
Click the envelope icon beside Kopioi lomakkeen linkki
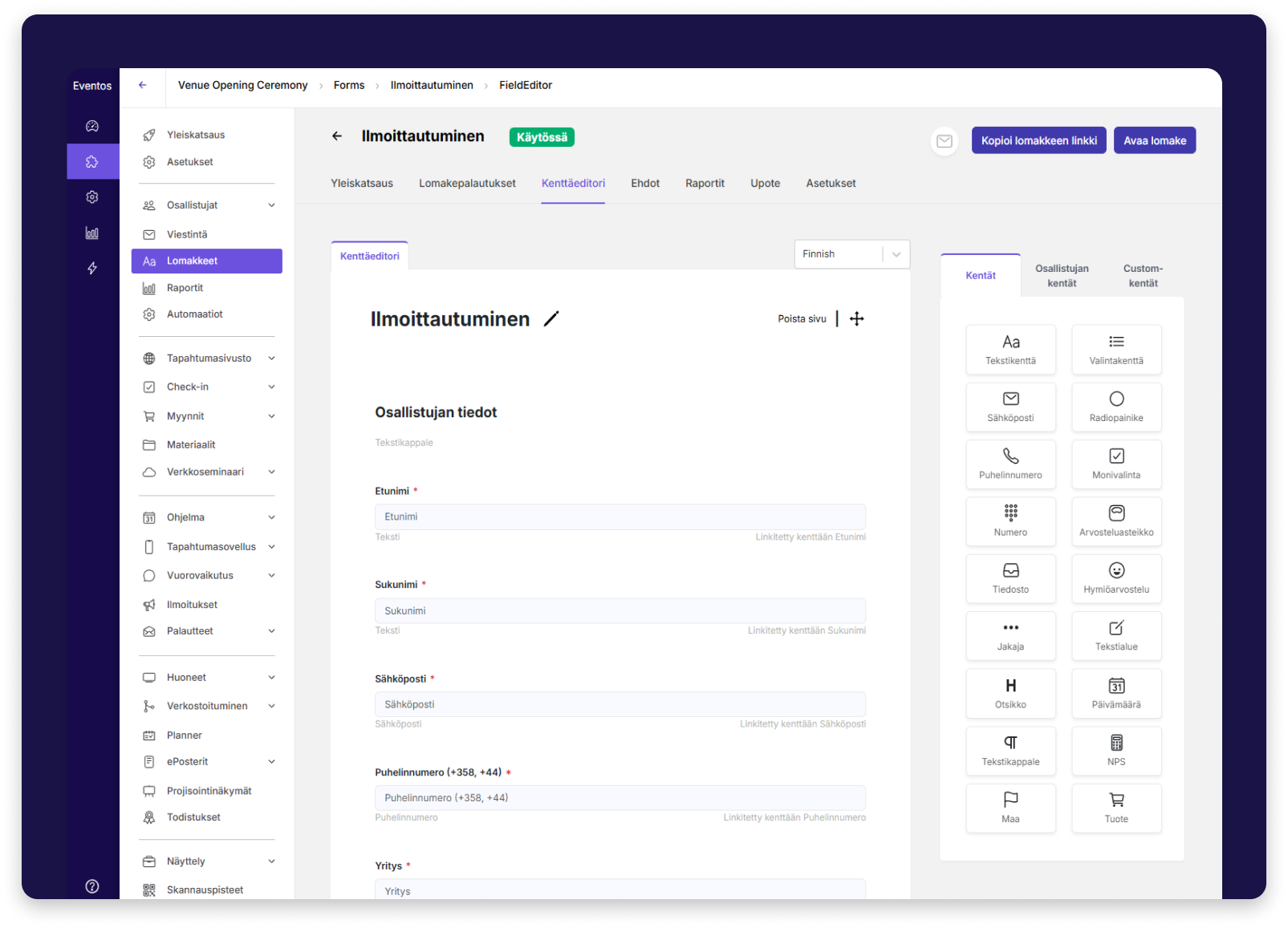click(x=945, y=141)
